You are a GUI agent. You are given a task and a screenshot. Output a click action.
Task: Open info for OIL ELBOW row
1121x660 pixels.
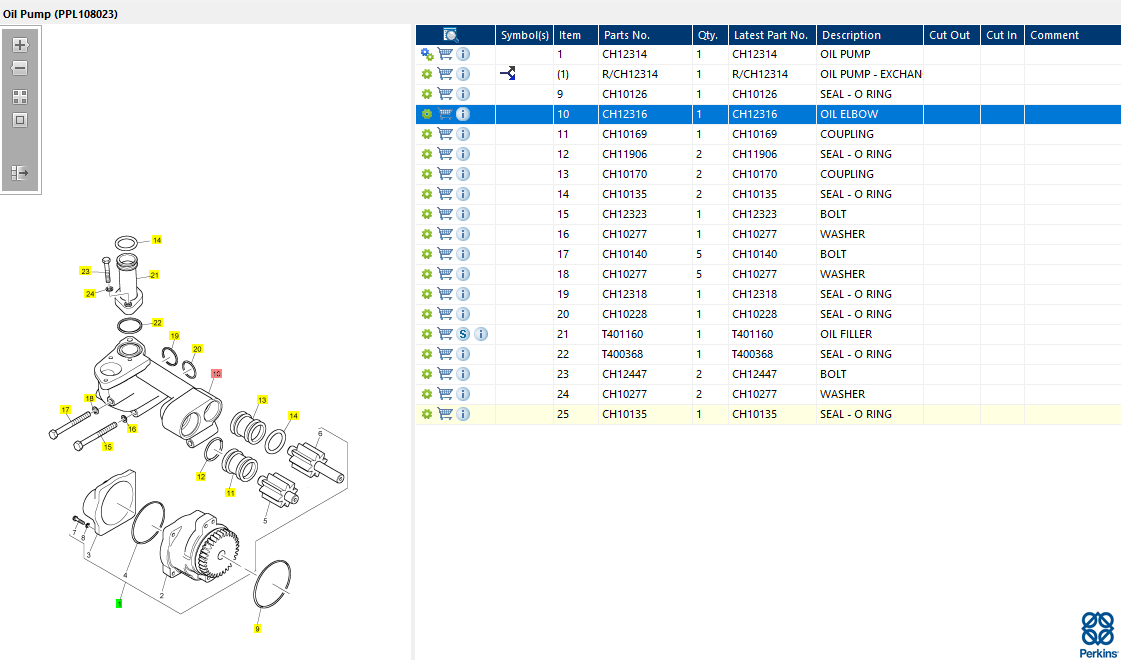[x=463, y=115]
